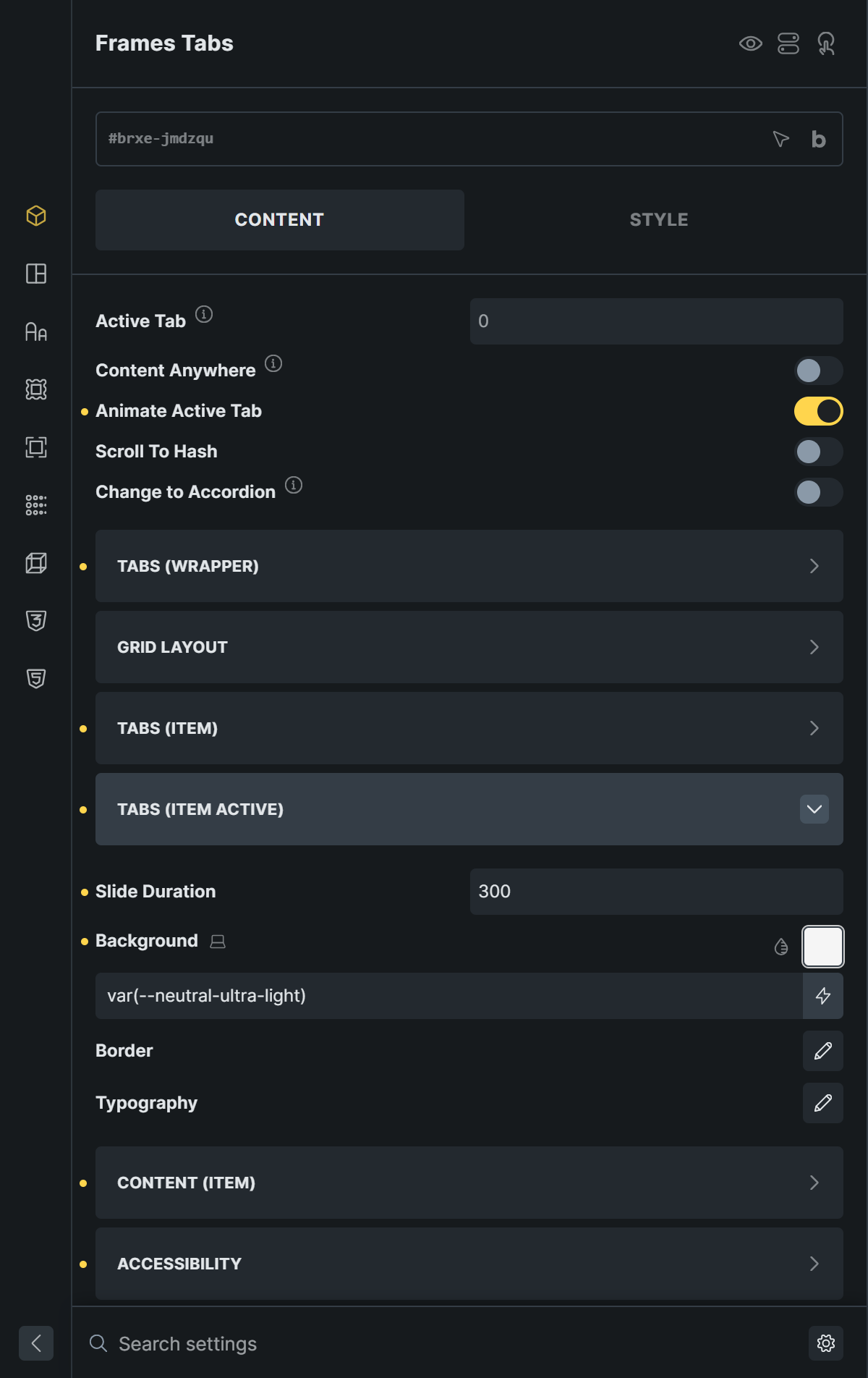Enable the Change to Accordion toggle
Image resolution: width=868 pixels, height=1378 pixels.
pyautogui.click(x=819, y=492)
